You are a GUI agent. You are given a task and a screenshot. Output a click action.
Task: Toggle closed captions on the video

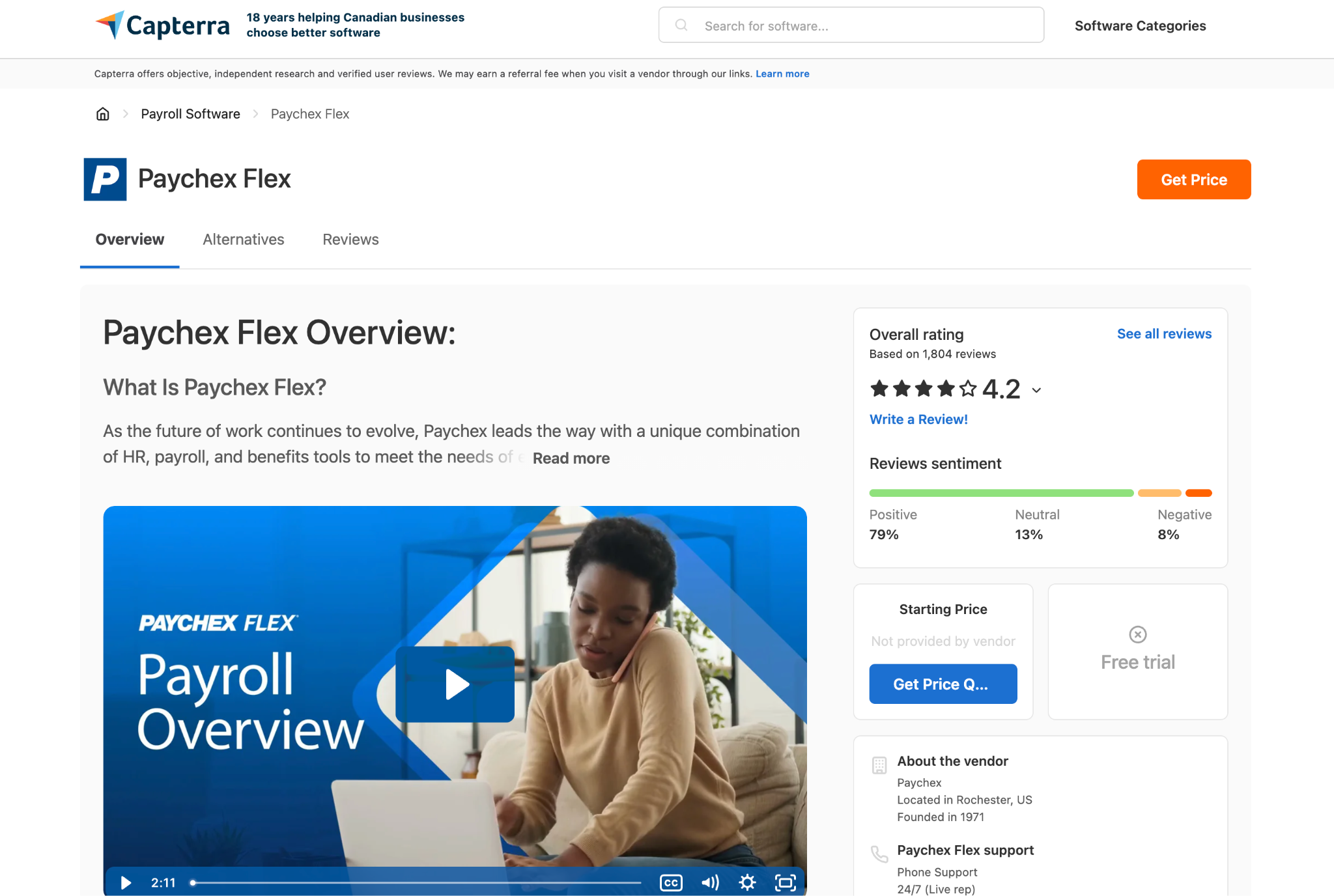(x=671, y=882)
